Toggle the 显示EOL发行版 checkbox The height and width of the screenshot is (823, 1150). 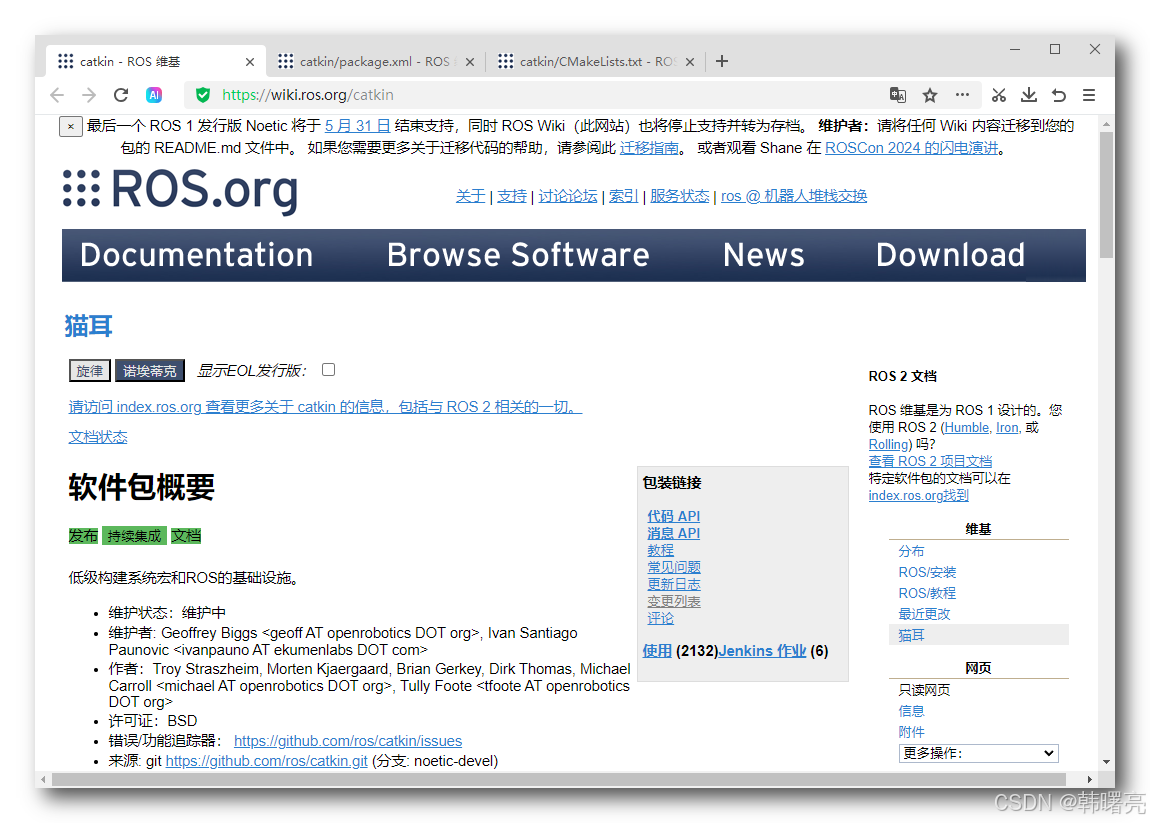(x=329, y=370)
